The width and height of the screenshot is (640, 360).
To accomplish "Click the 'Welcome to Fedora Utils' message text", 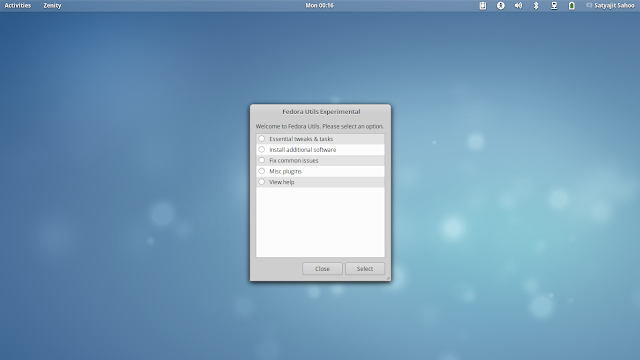I will (x=320, y=127).
